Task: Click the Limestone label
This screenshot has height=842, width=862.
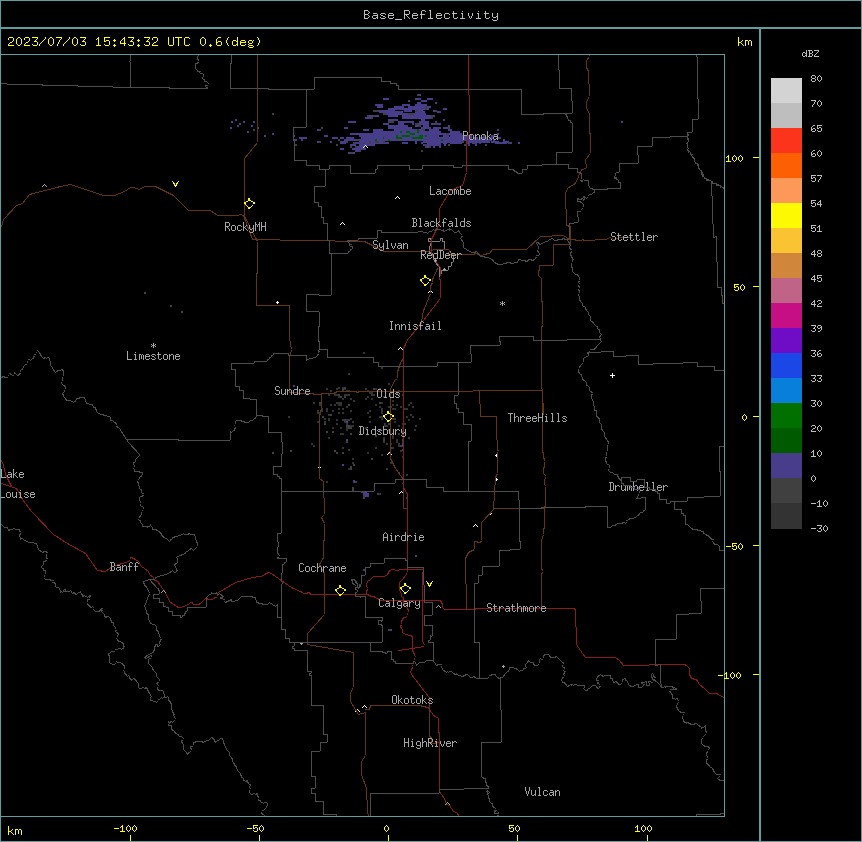Action: click(x=153, y=356)
